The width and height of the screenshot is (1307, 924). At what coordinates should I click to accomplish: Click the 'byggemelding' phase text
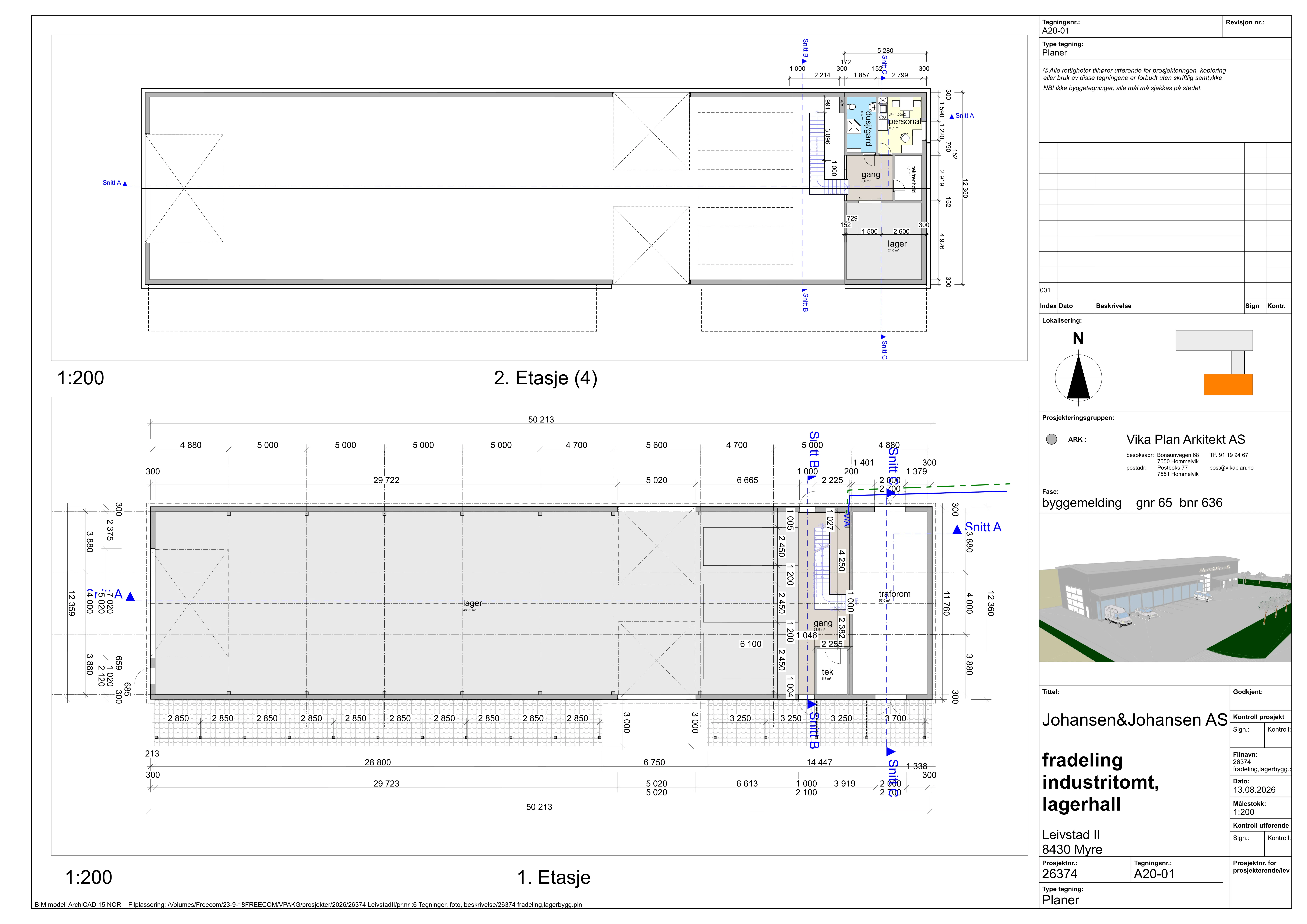(1082, 503)
